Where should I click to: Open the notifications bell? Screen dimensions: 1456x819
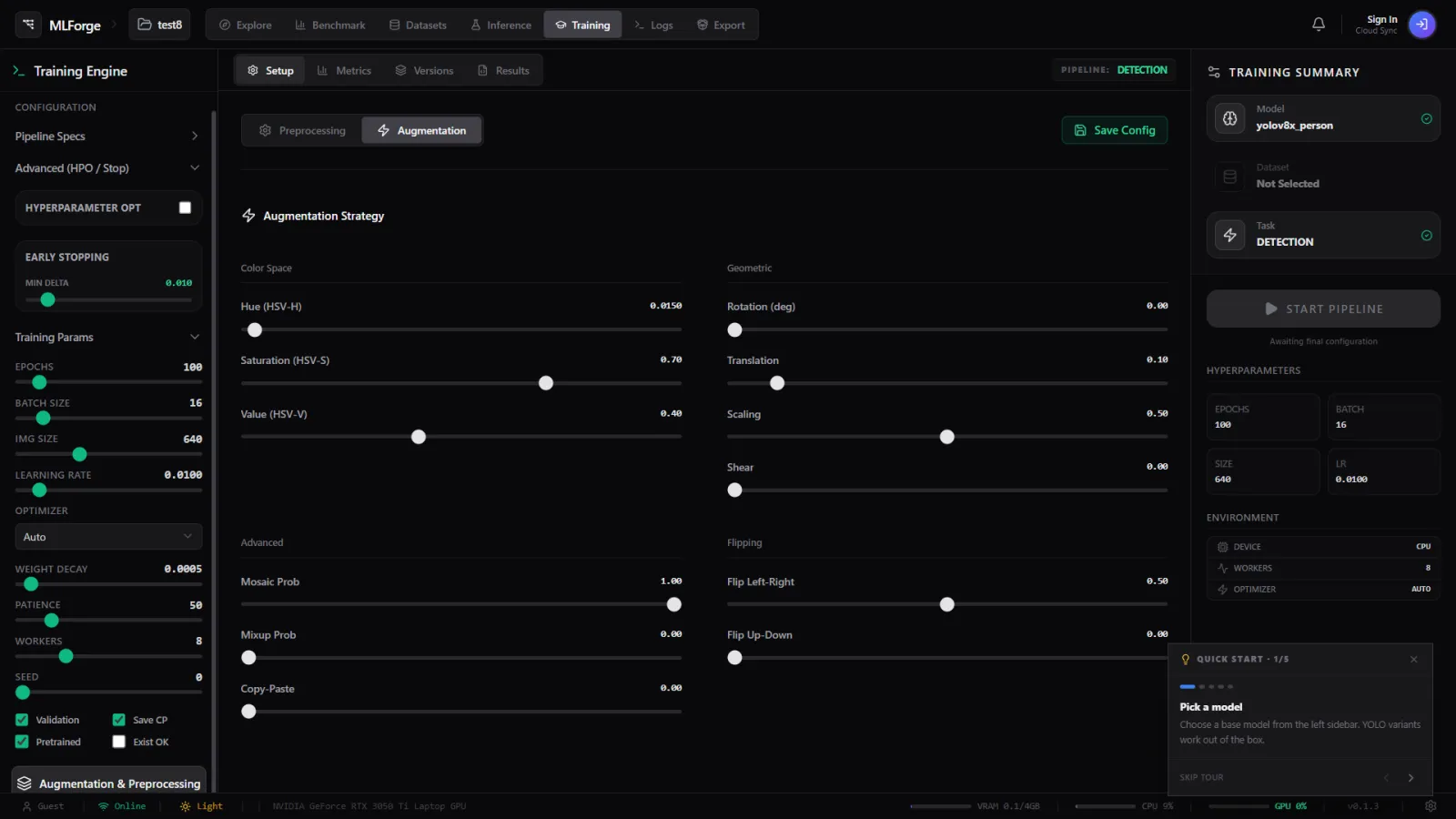[x=1319, y=25]
